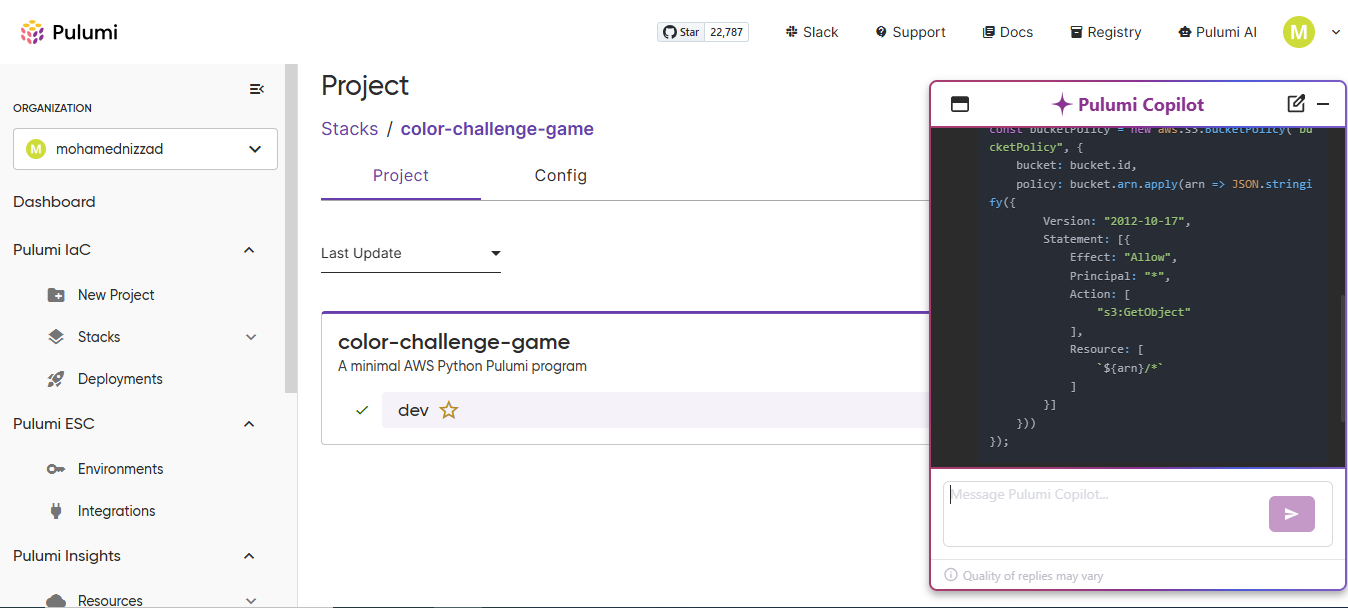Switch to the Config tab

coord(561,176)
